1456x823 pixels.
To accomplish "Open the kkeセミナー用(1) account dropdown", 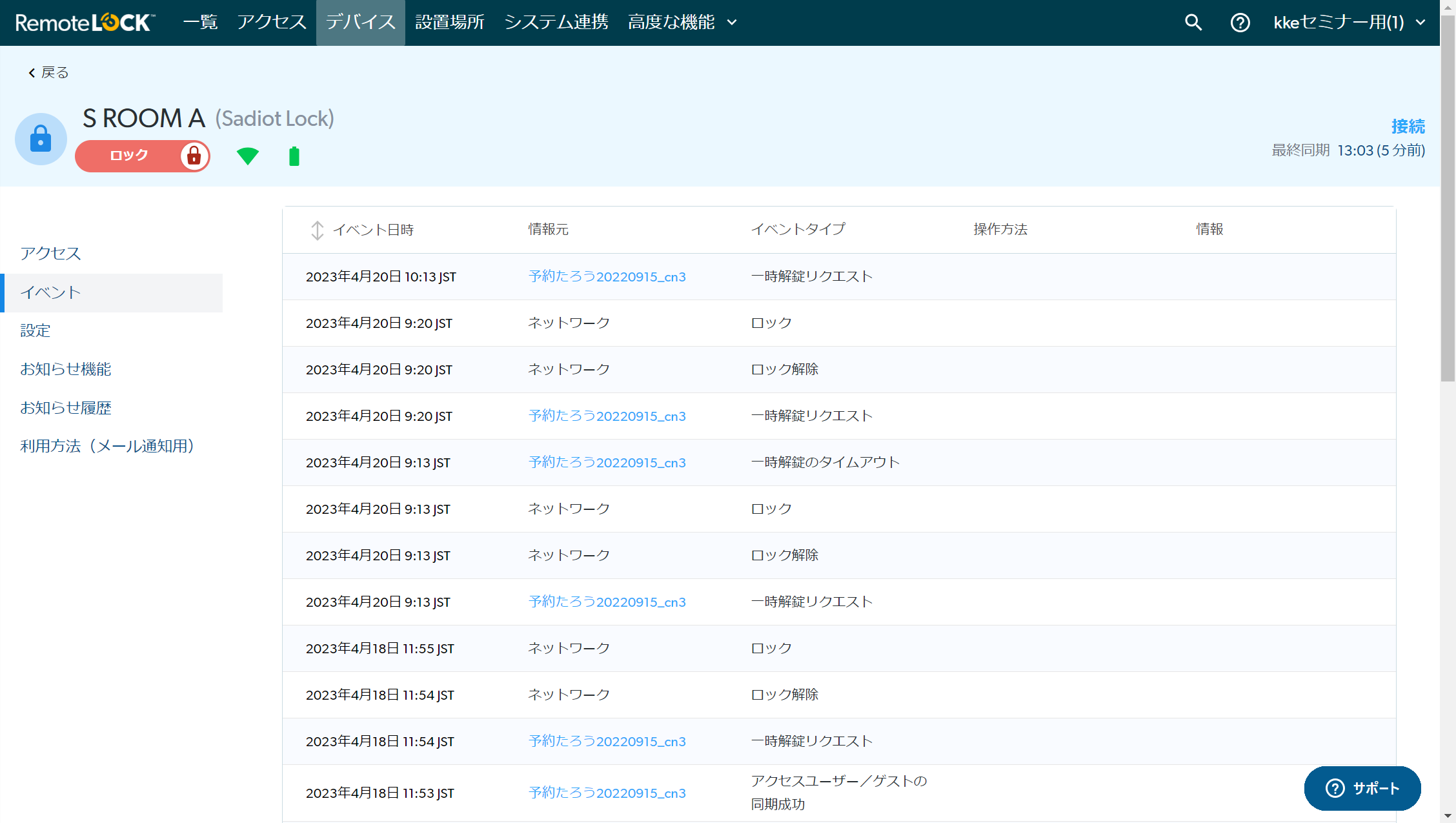I will (1350, 23).
